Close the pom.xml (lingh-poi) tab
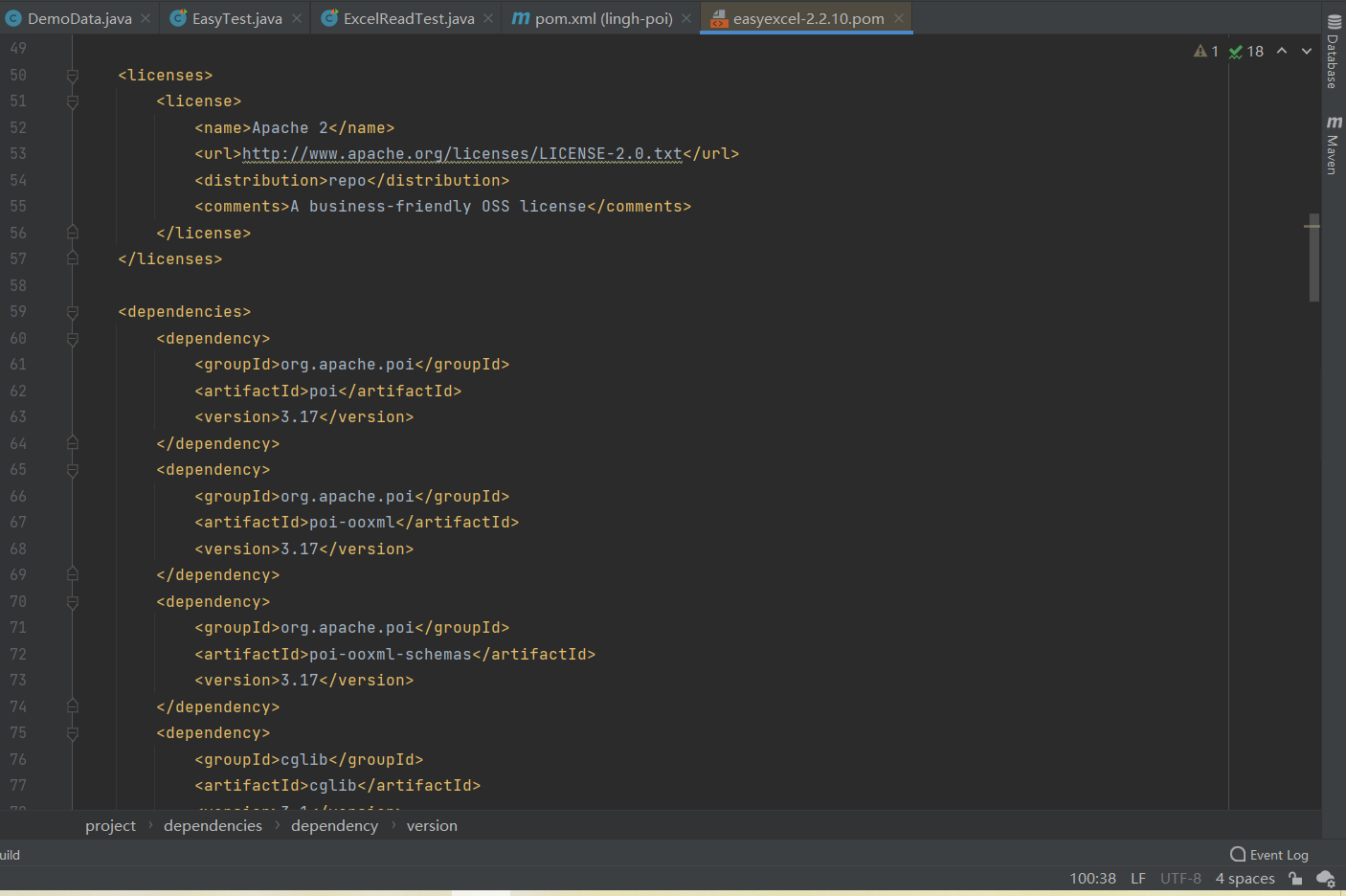The image size is (1346, 896). (x=686, y=18)
